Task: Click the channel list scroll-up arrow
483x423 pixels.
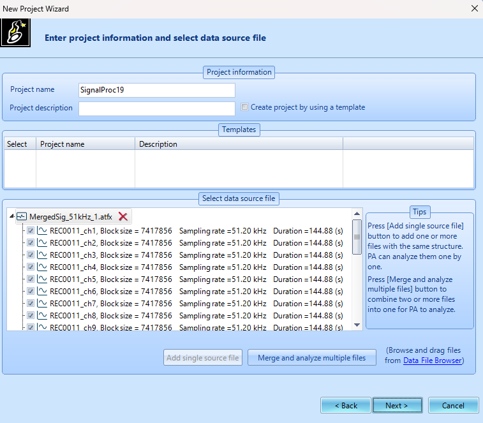Action: click(x=357, y=214)
